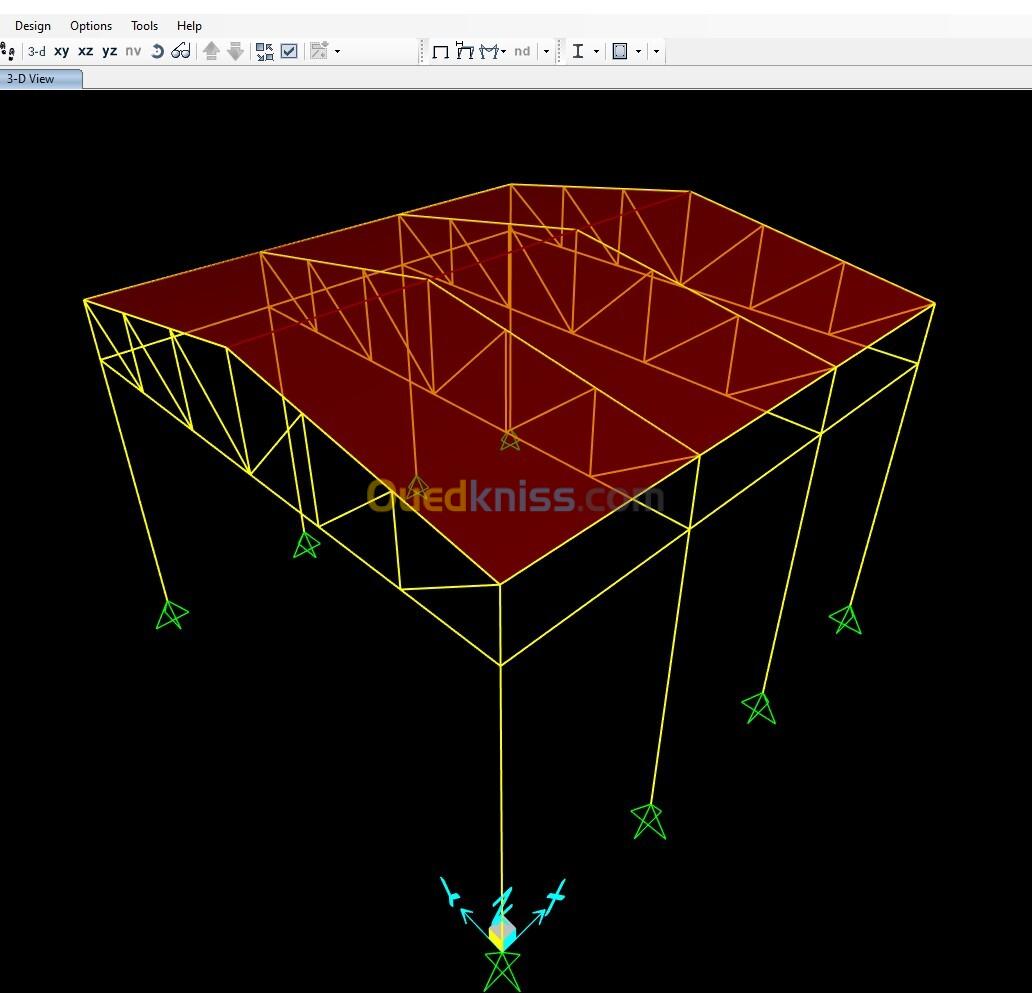
Task: Set the yz plane view
Action: click(109, 51)
